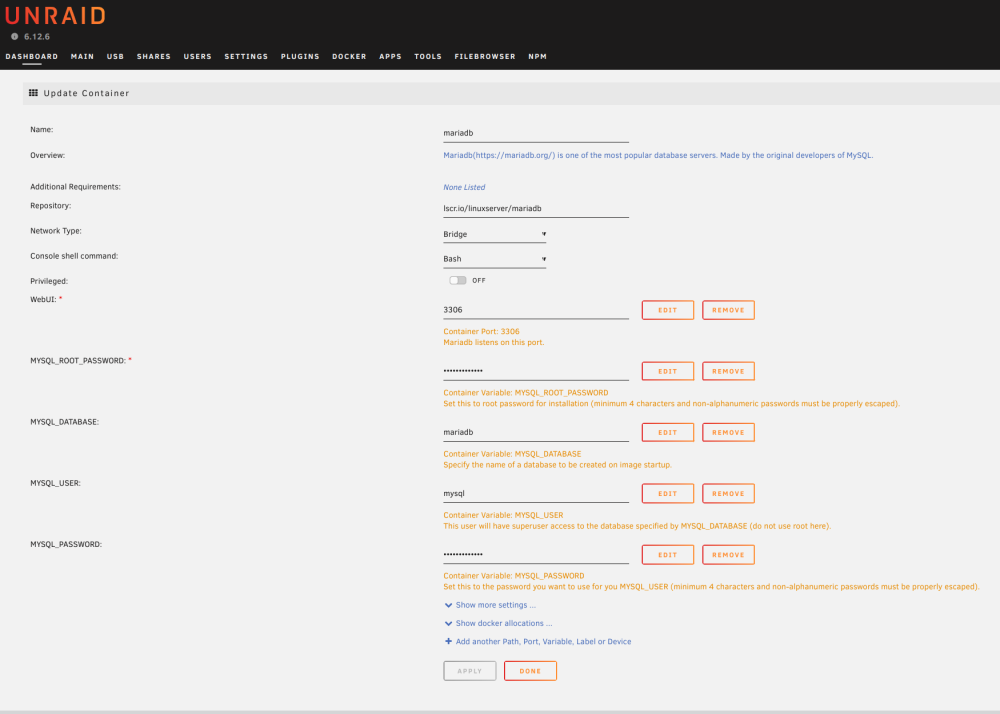Viewport: 1000px width, 714px height.
Task: Click Remove for MYSQL_PASSWORD
Action: pyautogui.click(x=728, y=555)
